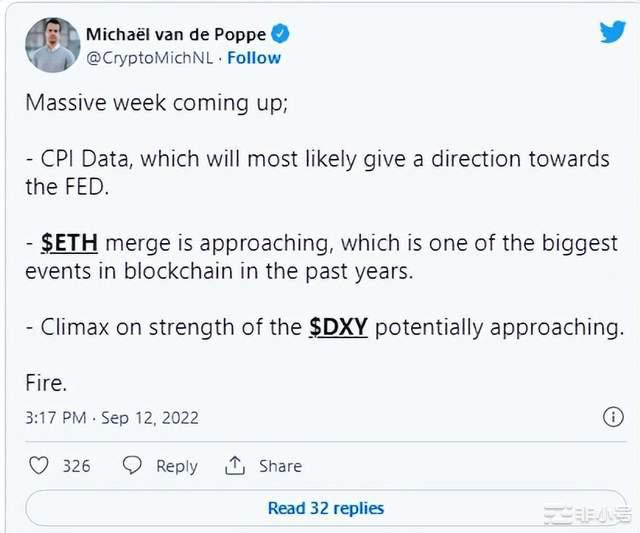This screenshot has height=533, width=640.
Task: Like the tweet with heart icon
Action: click(x=39, y=465)
